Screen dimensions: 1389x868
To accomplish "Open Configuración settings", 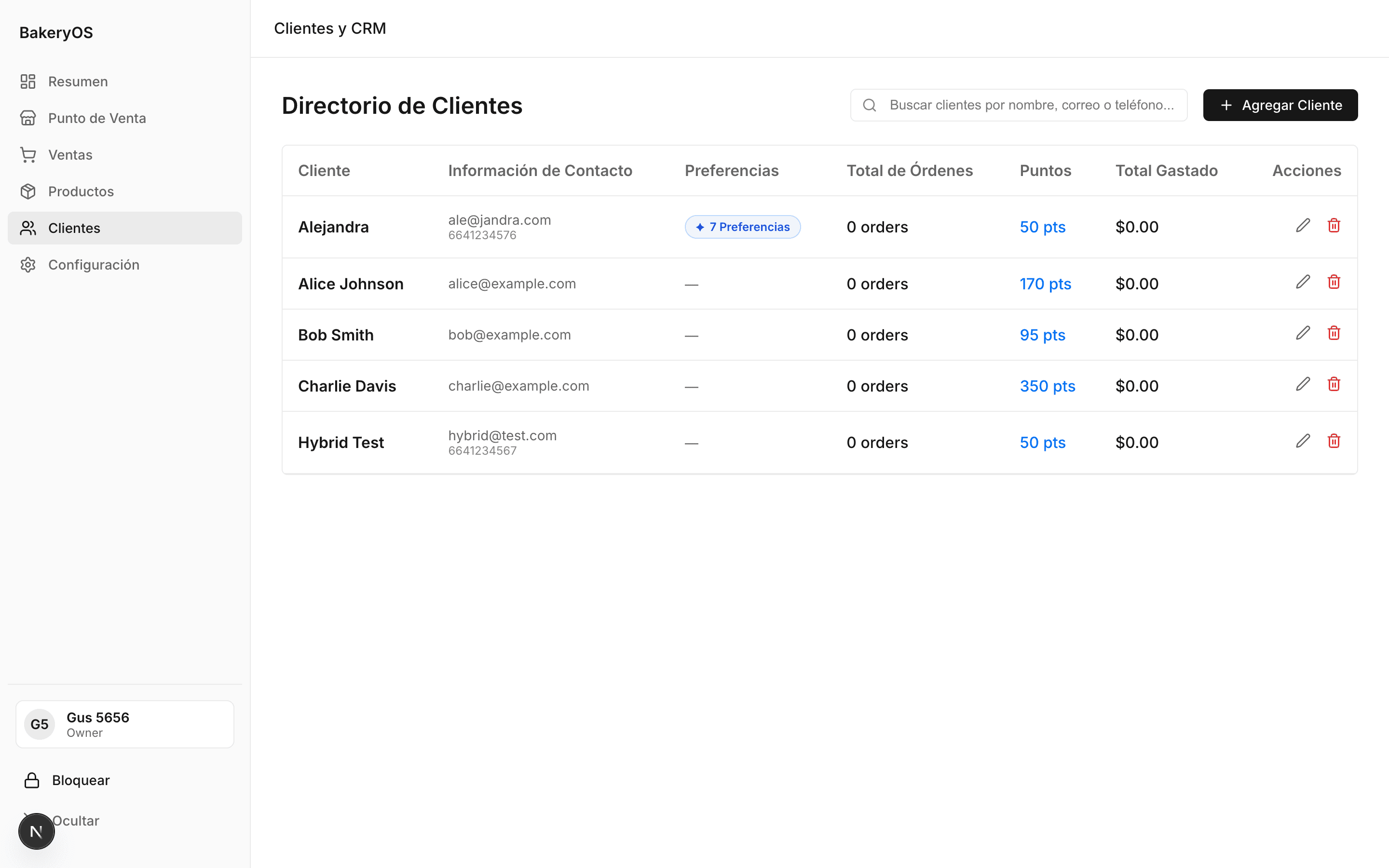I will pyautogui.click(x=124, y=265).
